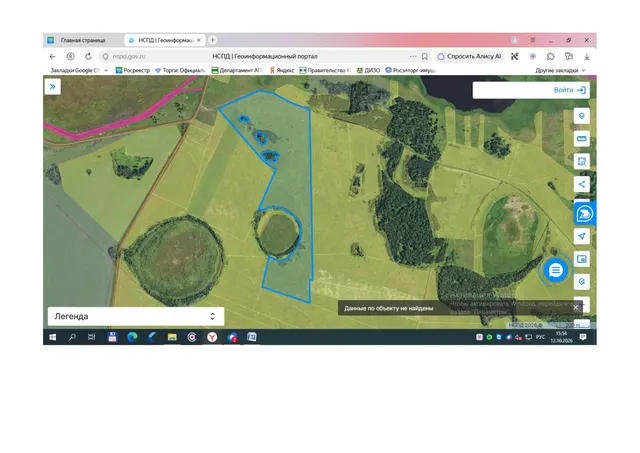Click the site protection shield icon

[x=105, y=57]
